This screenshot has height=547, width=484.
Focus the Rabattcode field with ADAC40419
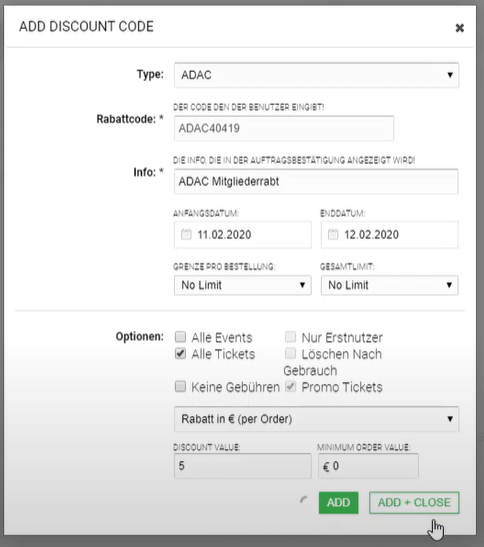(284, 128)
